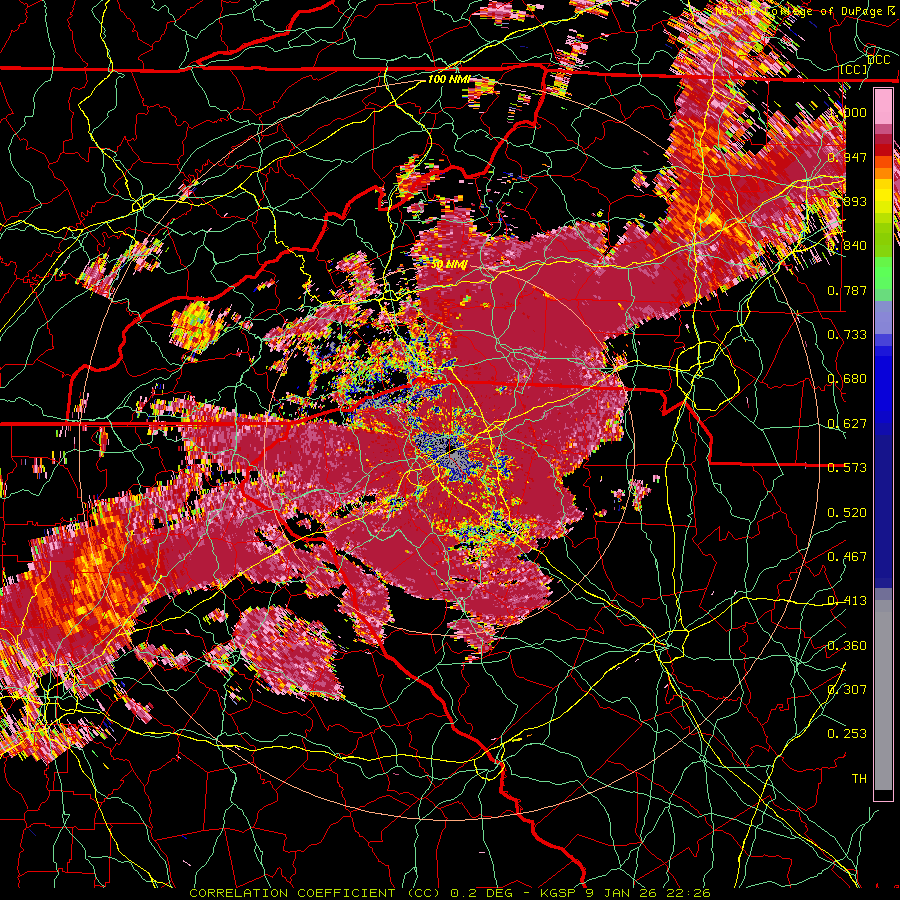
Task: Click the 0.627 legend value
Action: (847, 423)
